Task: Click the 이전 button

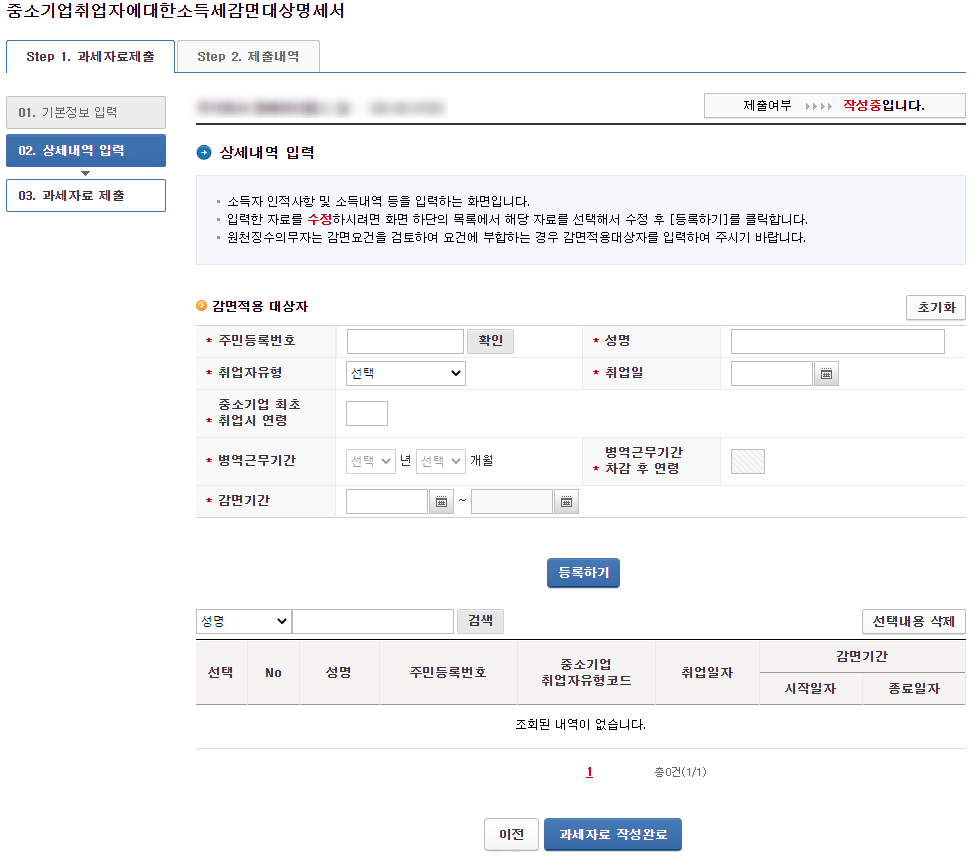Action: [511, 834]
